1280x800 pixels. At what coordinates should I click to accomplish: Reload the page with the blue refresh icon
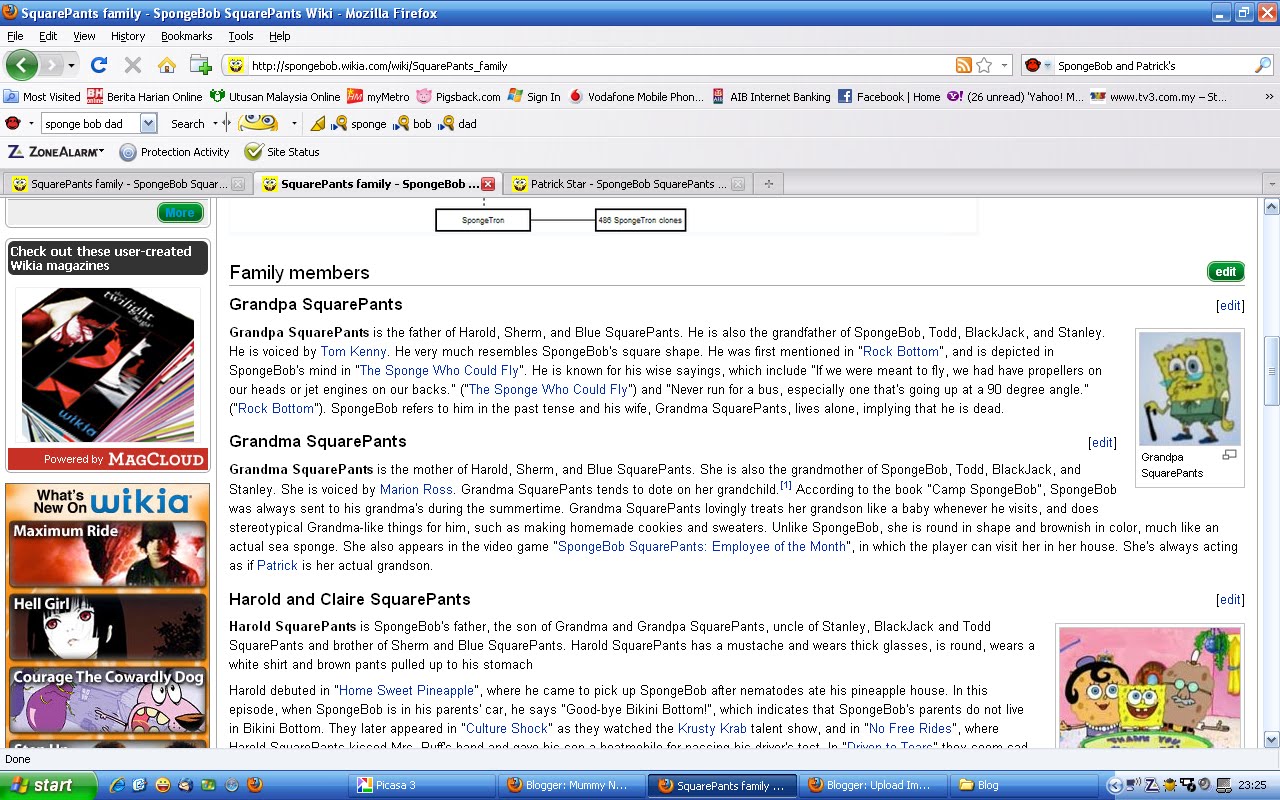[98, 65]
